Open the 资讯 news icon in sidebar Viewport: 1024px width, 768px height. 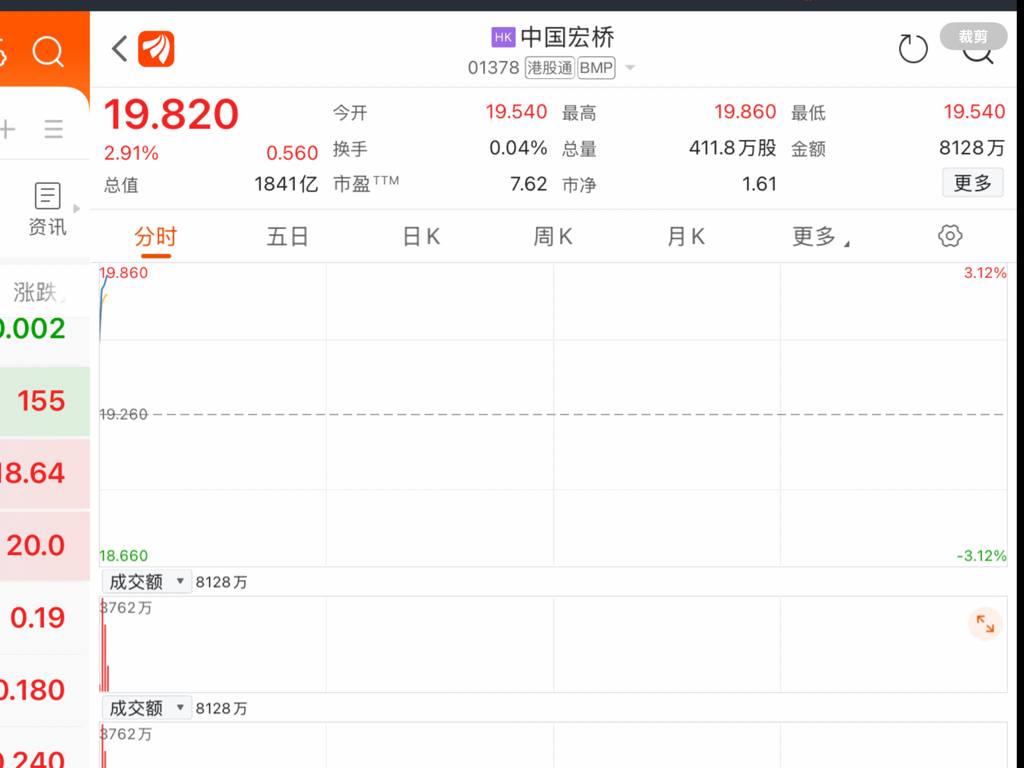pos(47,209)
